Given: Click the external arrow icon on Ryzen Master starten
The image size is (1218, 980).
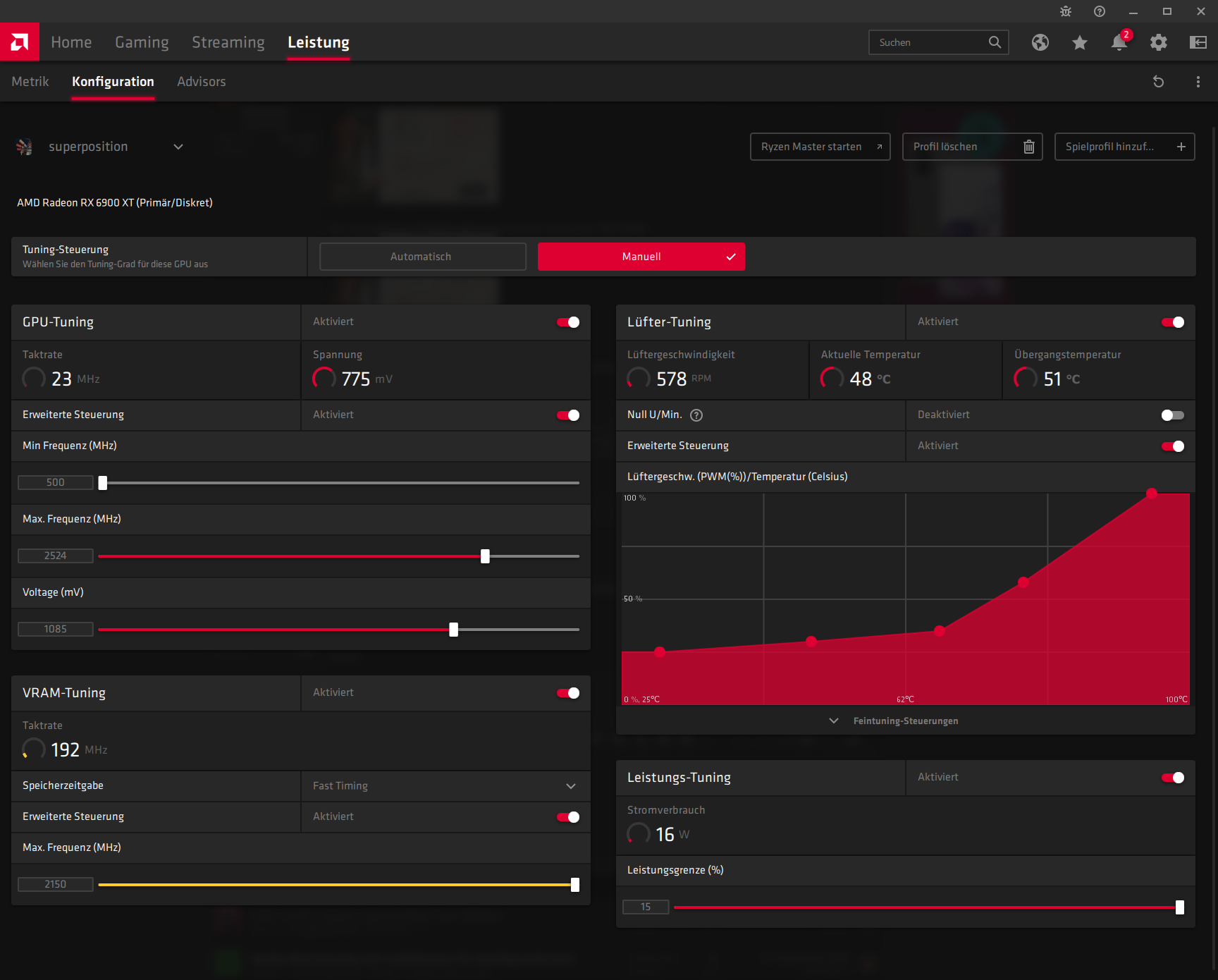Looking at the screenshot, I should pos(879,147).
